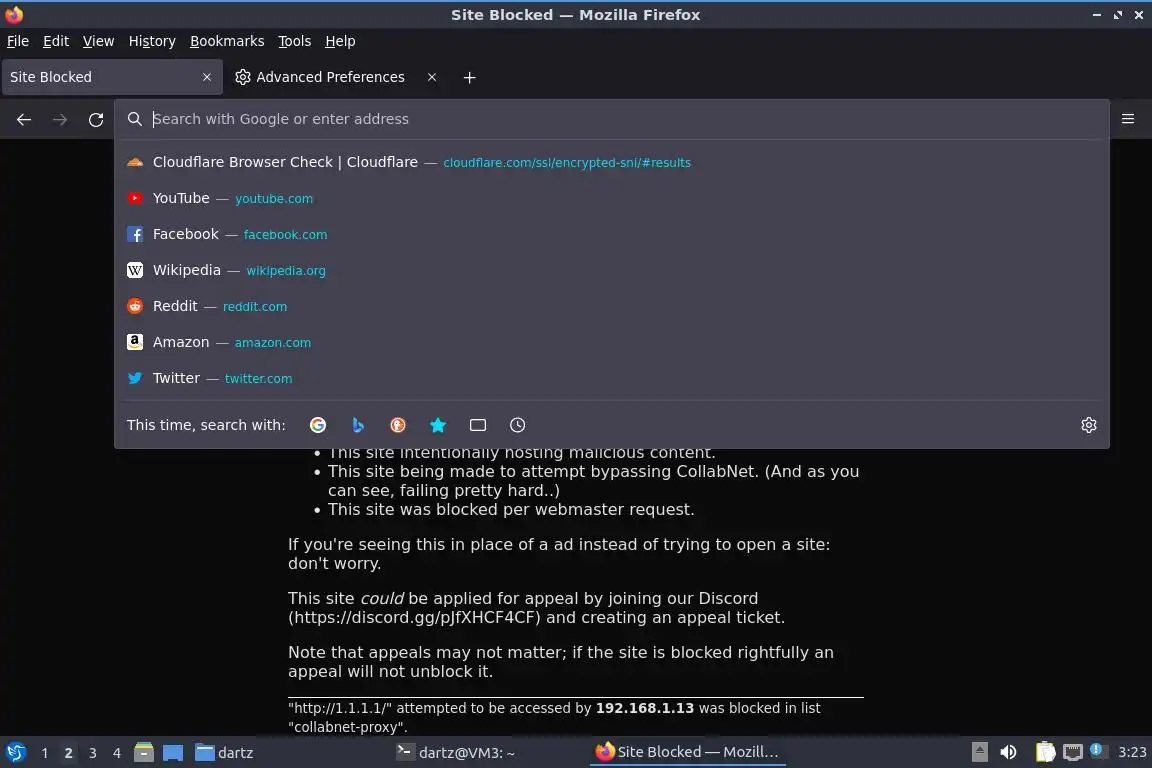Click text mentioning discord.gg/pJfXHCF4CF
Viewport: 1152px width, 768px height.
point(414,617)
